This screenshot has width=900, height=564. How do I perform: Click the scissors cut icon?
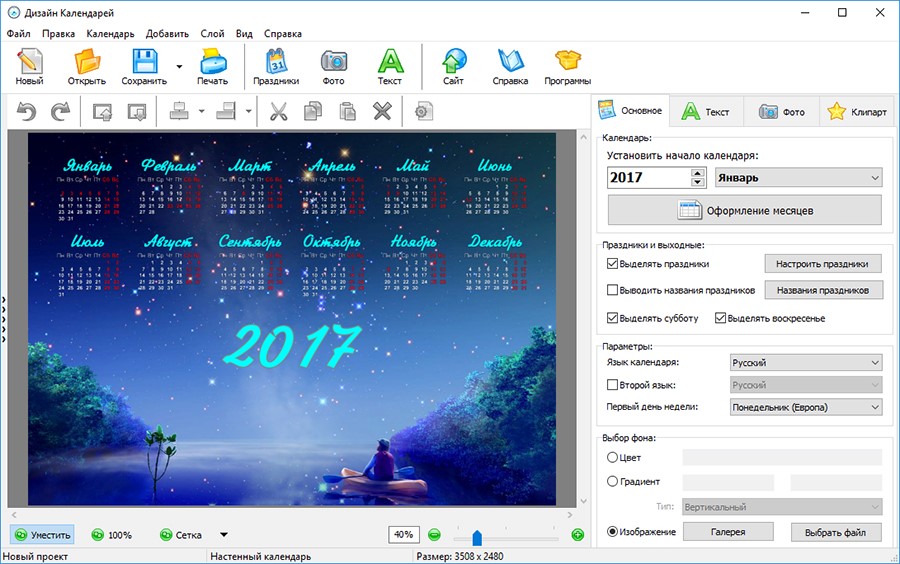click(277, 111)
